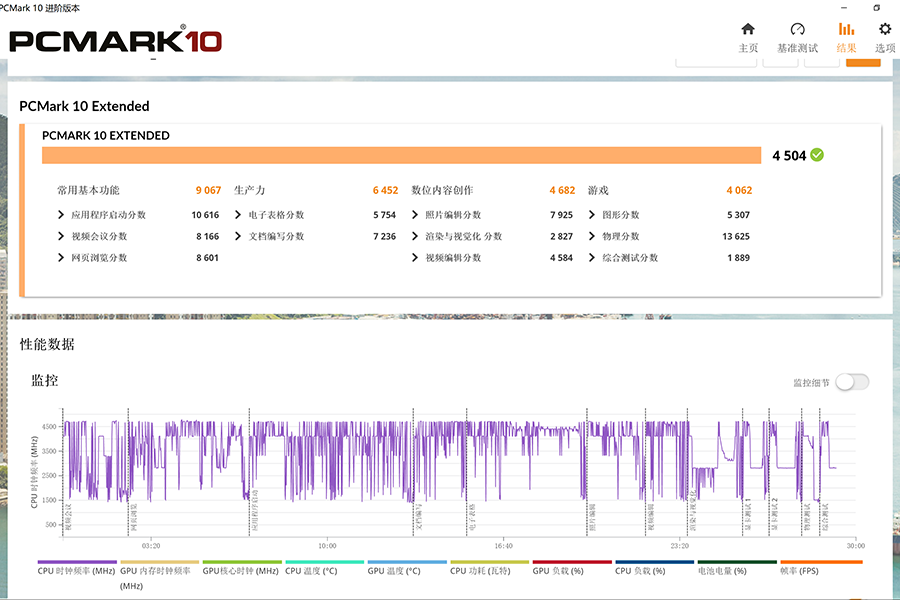Click the 16:40 time label on chart
The height and width of the screenshot is (600, 900).
tap(503, 546)
